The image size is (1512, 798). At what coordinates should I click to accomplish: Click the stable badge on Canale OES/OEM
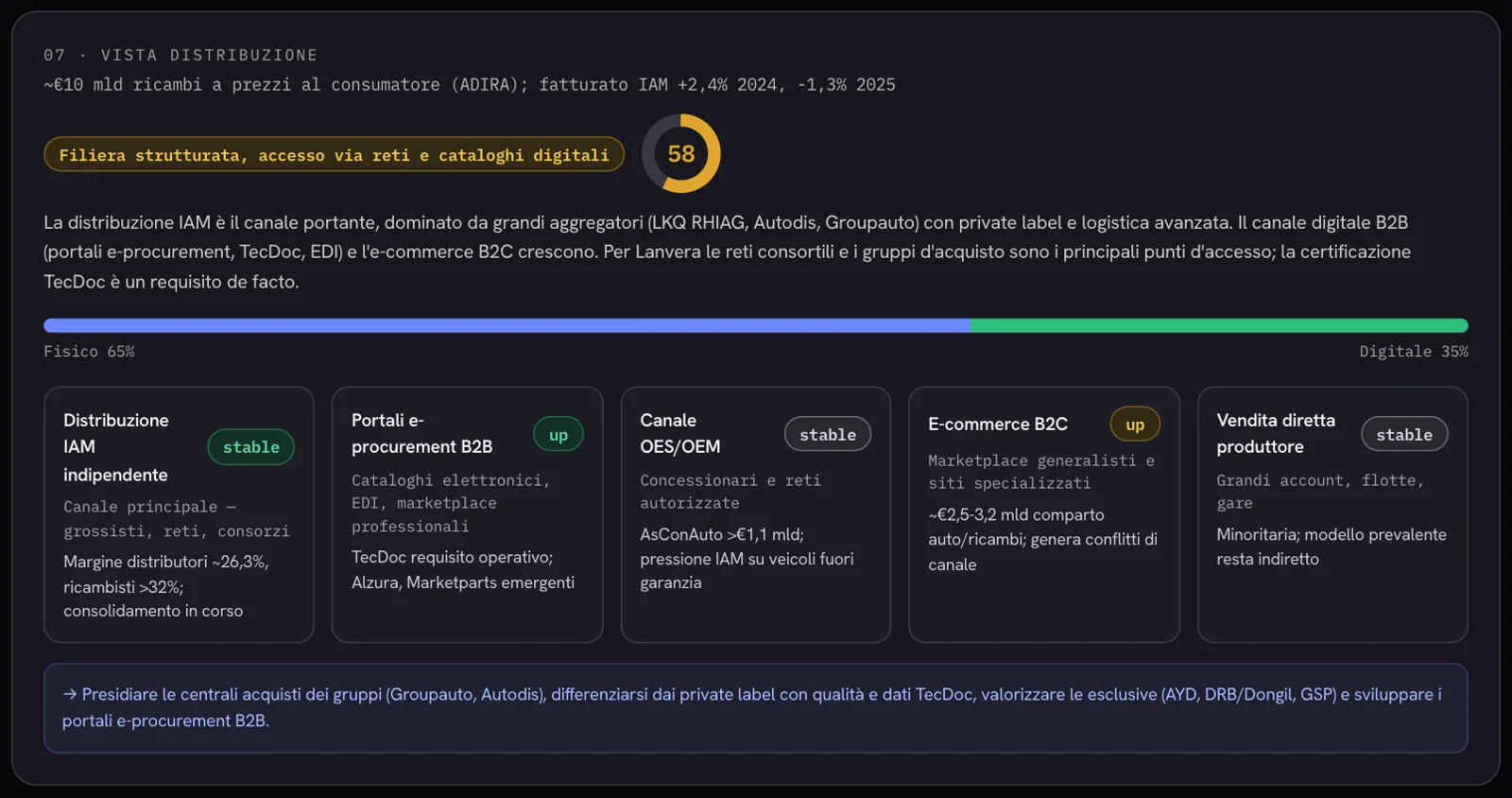(828, 434)
